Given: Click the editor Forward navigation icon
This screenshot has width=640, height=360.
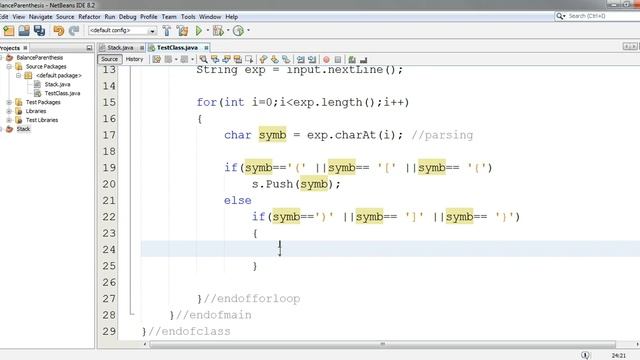Looking at the screenshot, I should [x=184, y=60].
